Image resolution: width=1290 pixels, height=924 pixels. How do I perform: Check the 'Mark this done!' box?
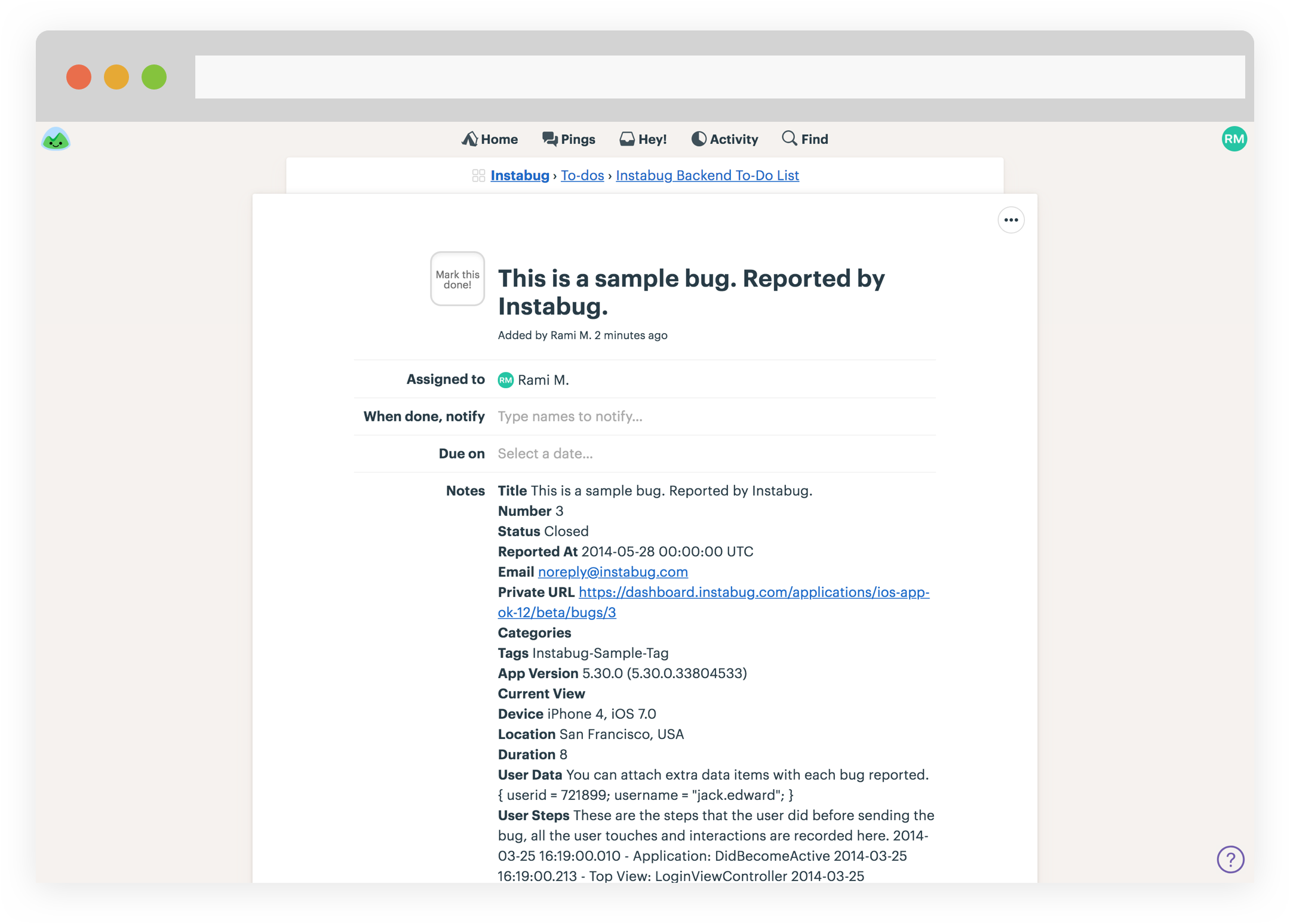[x=457, y=279]
